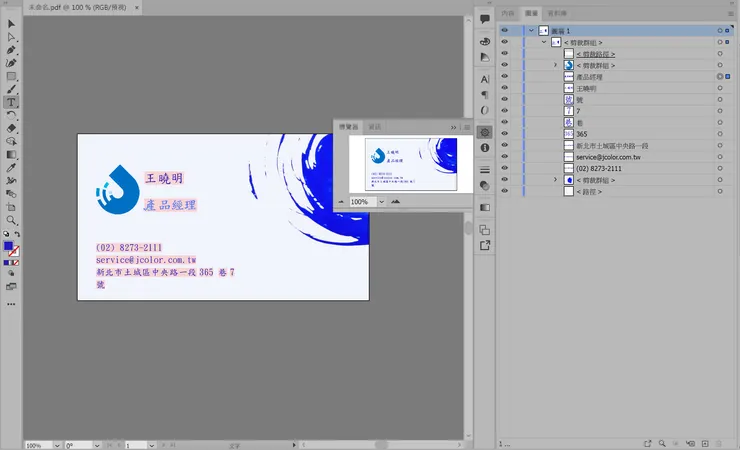Image resolution: width=740 pixels, height=450 pixels.
Task: Select the Rotate tool
Action: pyautogui.click(x=11, y=115)
